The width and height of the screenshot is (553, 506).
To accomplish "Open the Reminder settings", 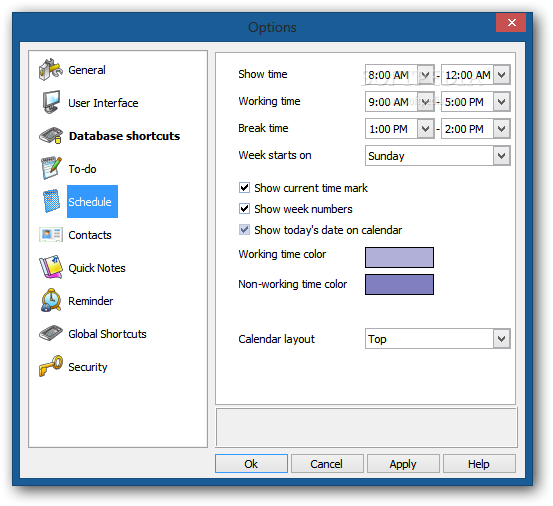I will [90, 301].
